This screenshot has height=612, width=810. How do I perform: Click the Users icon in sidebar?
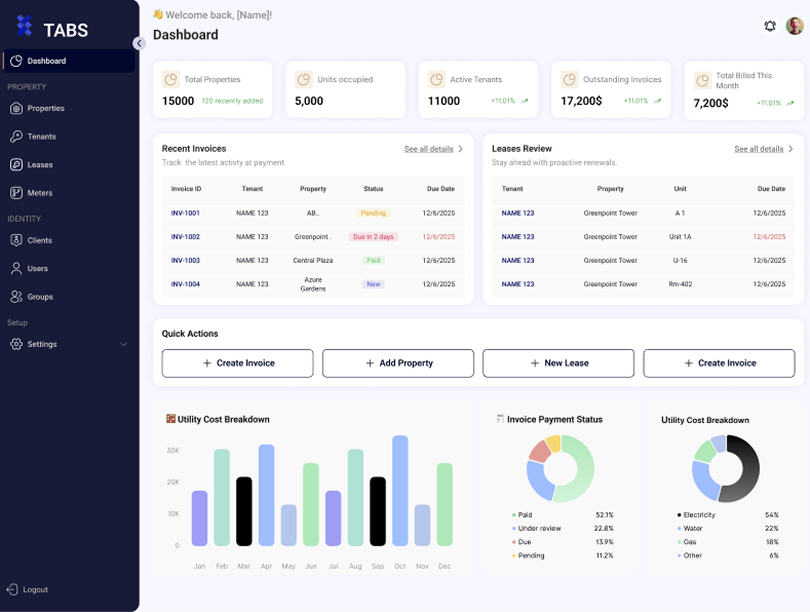17,268
